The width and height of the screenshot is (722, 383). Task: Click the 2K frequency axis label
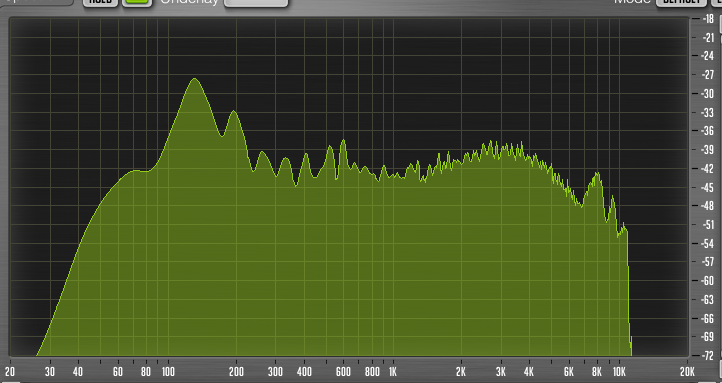[461, 371]
